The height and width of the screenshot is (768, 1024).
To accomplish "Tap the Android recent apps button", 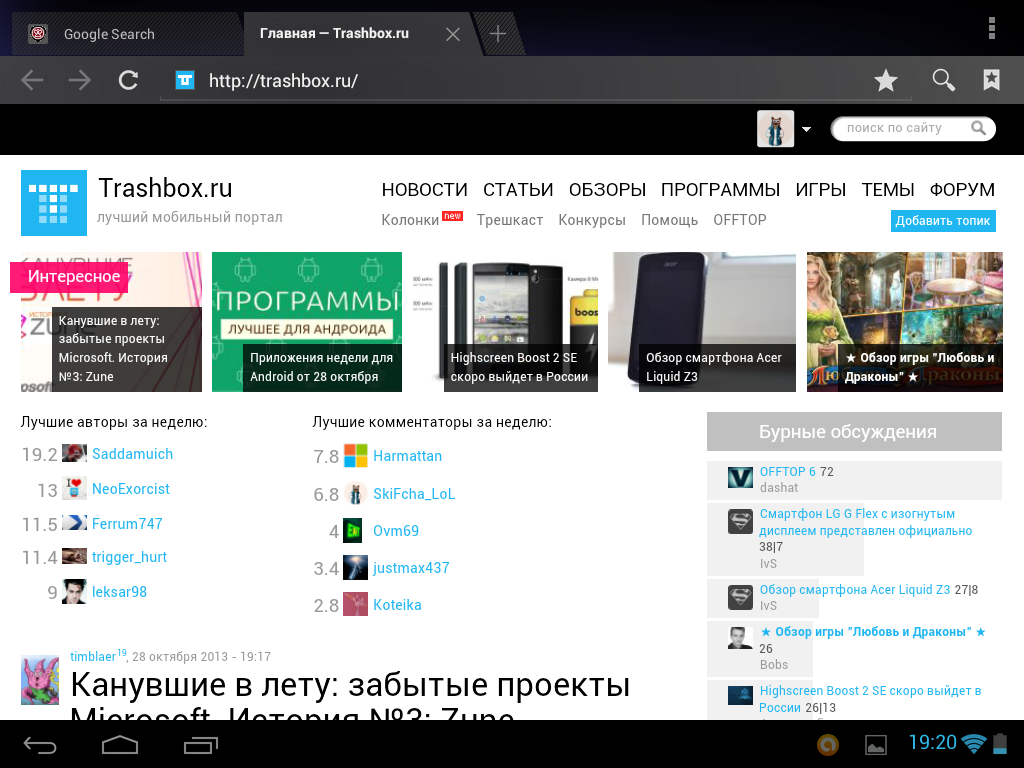I will pos(200,744).
